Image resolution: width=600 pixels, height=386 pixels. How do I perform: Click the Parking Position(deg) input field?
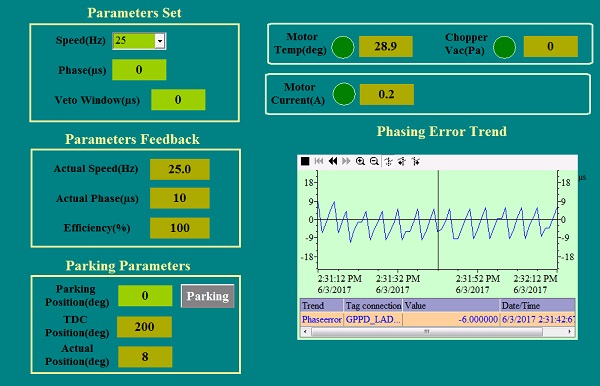(145, 295)
